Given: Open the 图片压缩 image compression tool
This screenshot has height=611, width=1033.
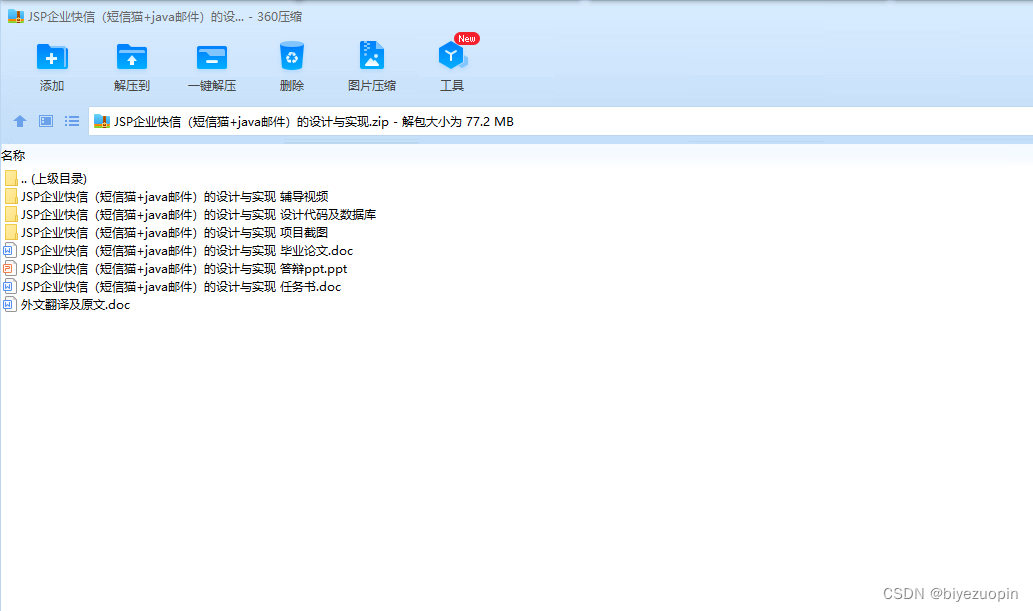Looking at the screenshot, I should tap(372, 56).
